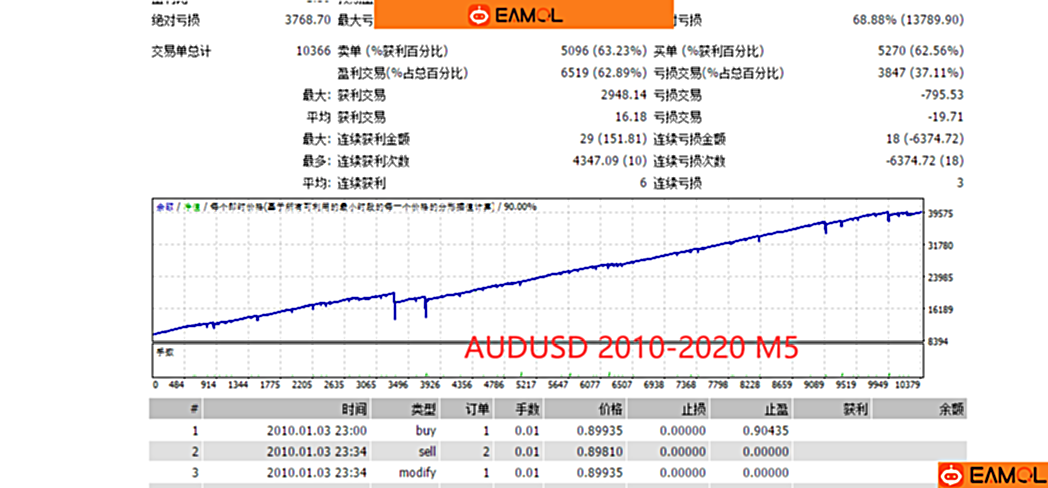Click the blue 余额 legend label on the chart
This screenshot has height=488, width=1048.
(163, 207)
